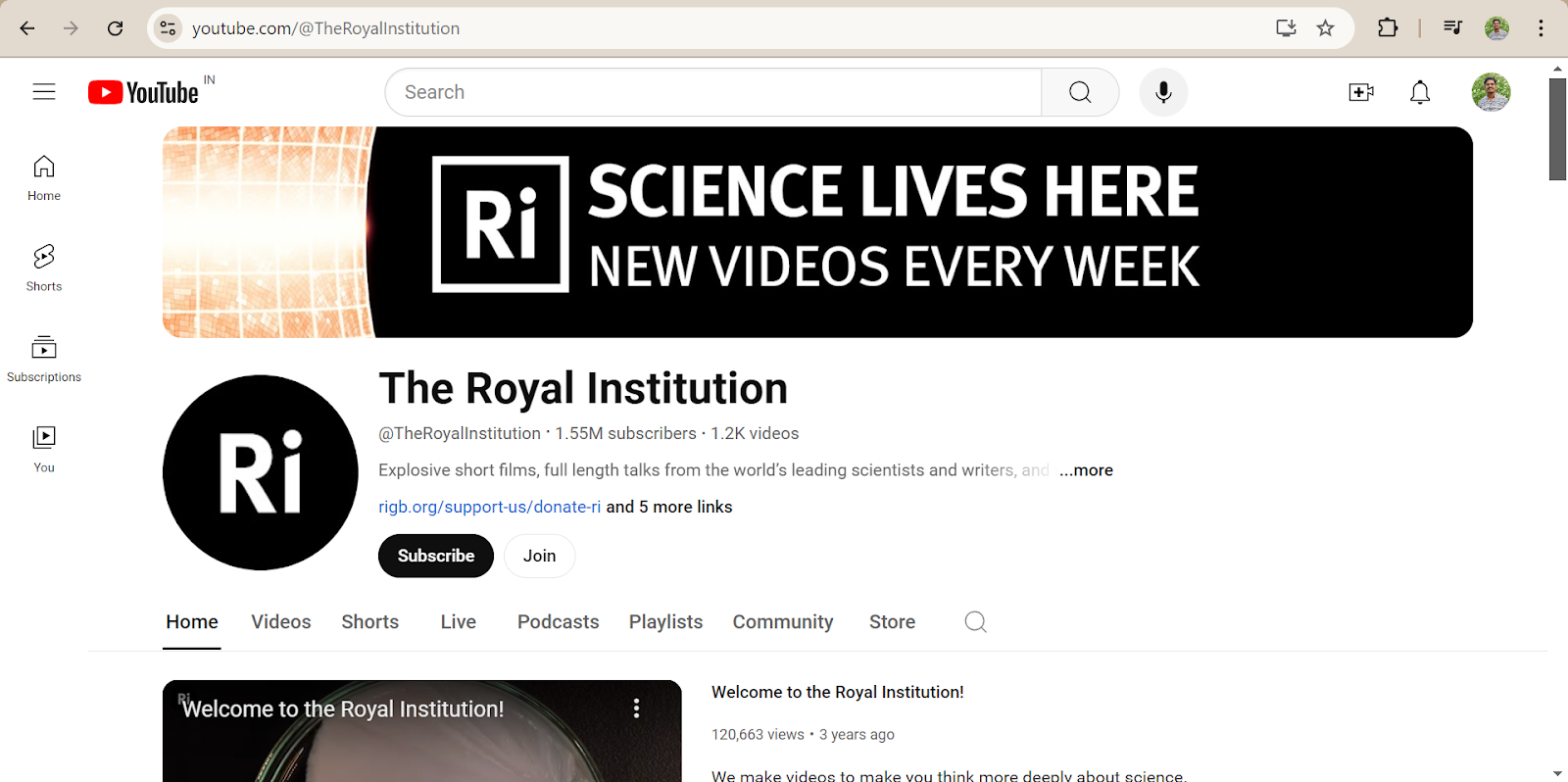Switch to the Community tab
The width and height of the screenshot is (1568, 782).
[x=783, y=622]
